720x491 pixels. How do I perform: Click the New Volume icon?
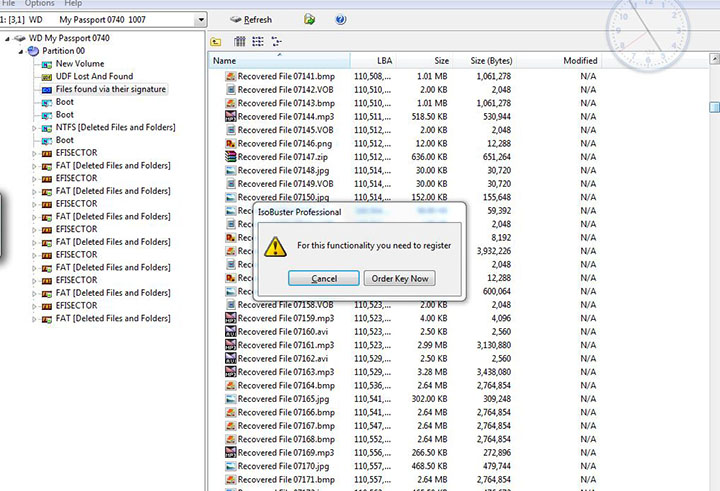[47, 64]
